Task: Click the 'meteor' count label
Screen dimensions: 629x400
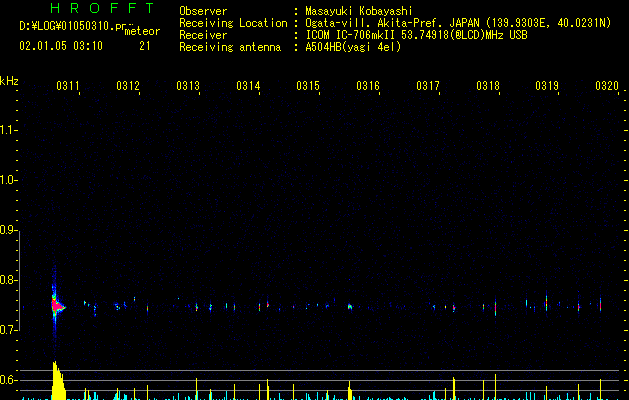Action: click(x=142, y=31)
